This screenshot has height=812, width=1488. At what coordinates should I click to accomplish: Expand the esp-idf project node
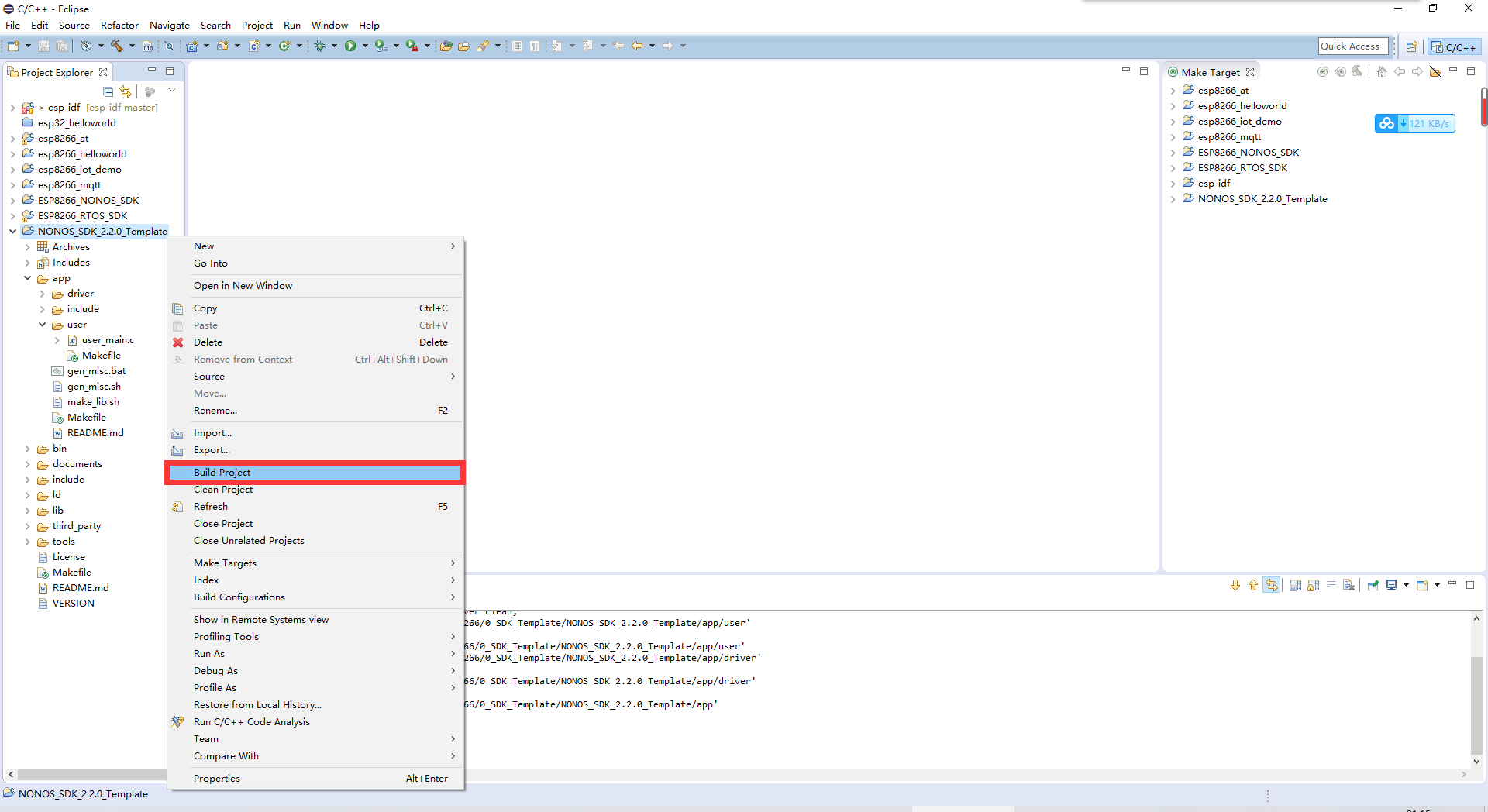pyautogui.click(x=12, y=108)
